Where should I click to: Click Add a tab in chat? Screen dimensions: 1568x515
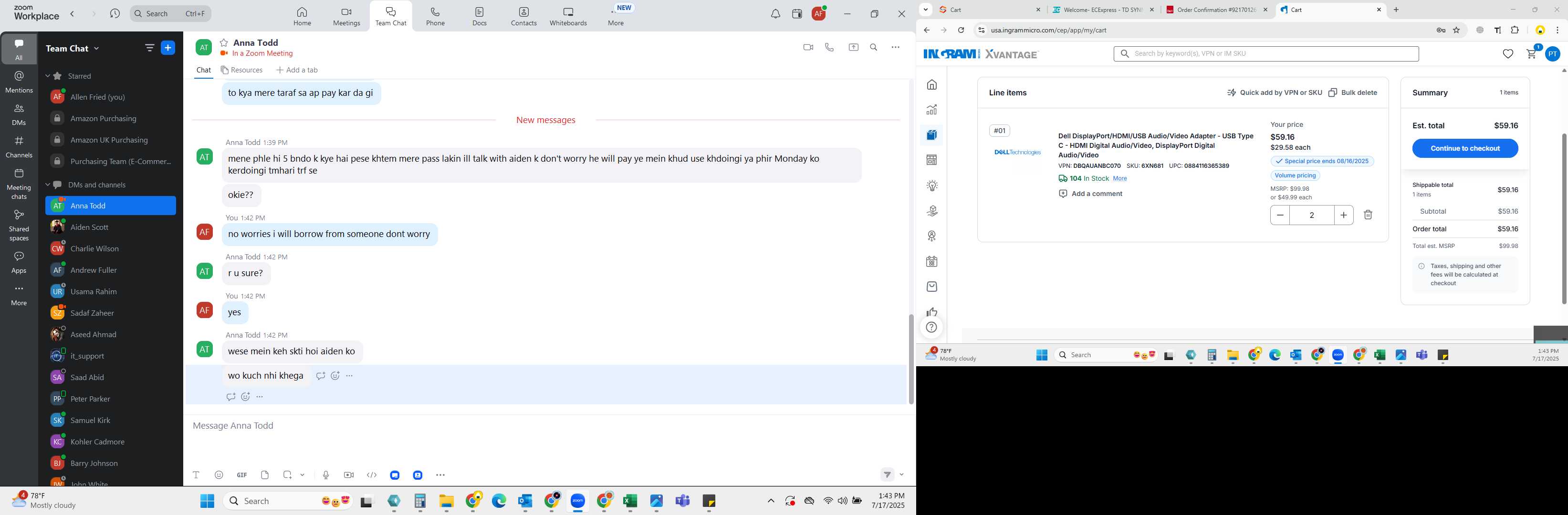pos(296,70)
